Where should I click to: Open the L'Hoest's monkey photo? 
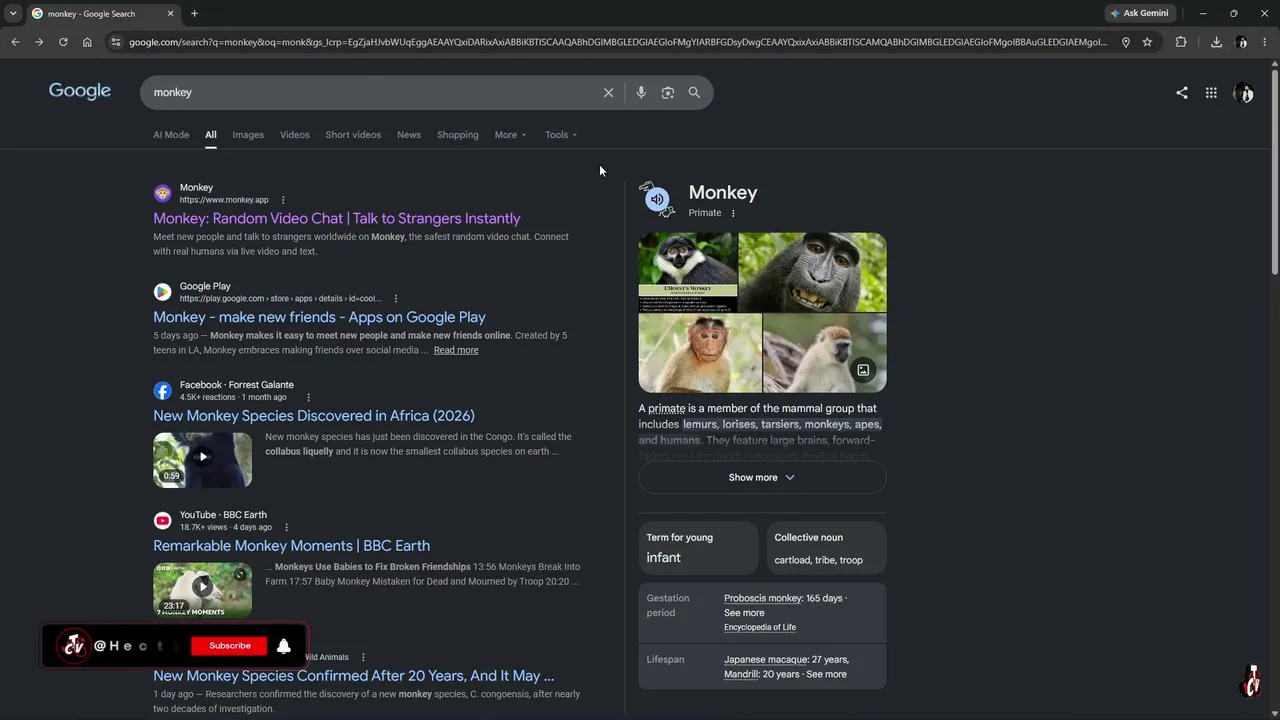688,272
